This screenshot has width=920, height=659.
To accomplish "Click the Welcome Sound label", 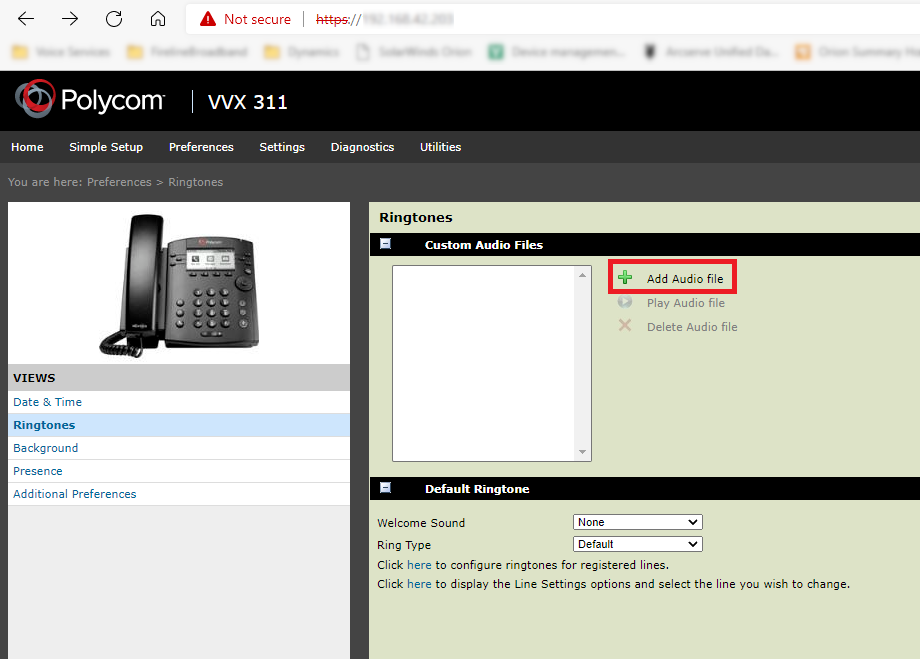I will pyautogui.click(x=421, y=523).
